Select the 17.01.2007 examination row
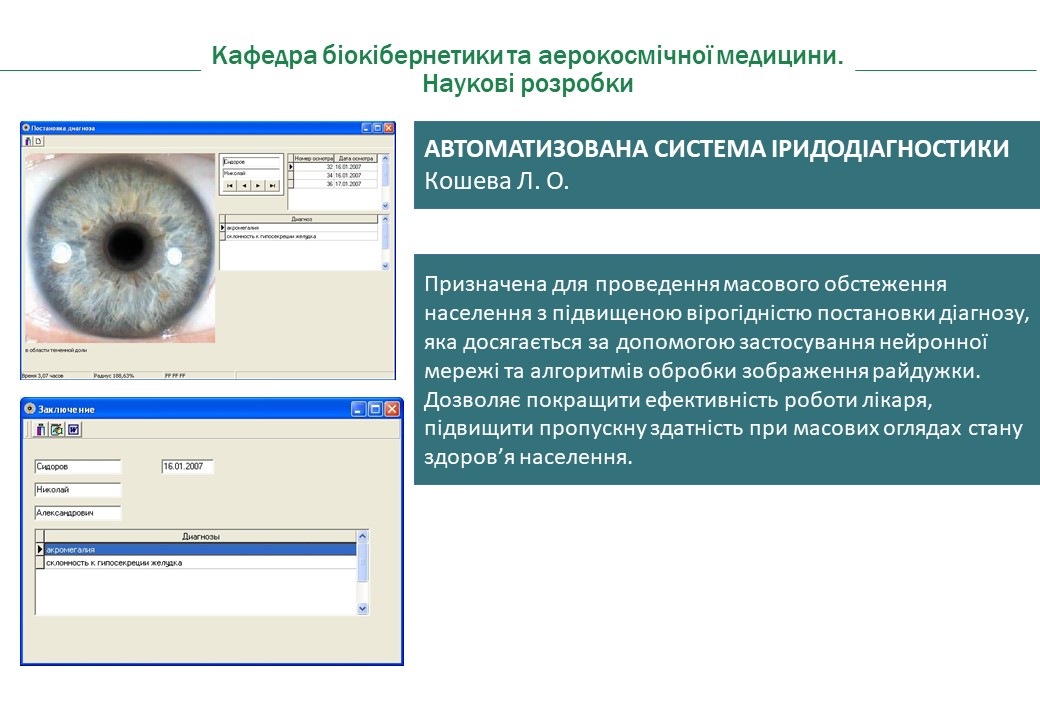This screenshot has height=720, width=1040. tap(355, 184)
